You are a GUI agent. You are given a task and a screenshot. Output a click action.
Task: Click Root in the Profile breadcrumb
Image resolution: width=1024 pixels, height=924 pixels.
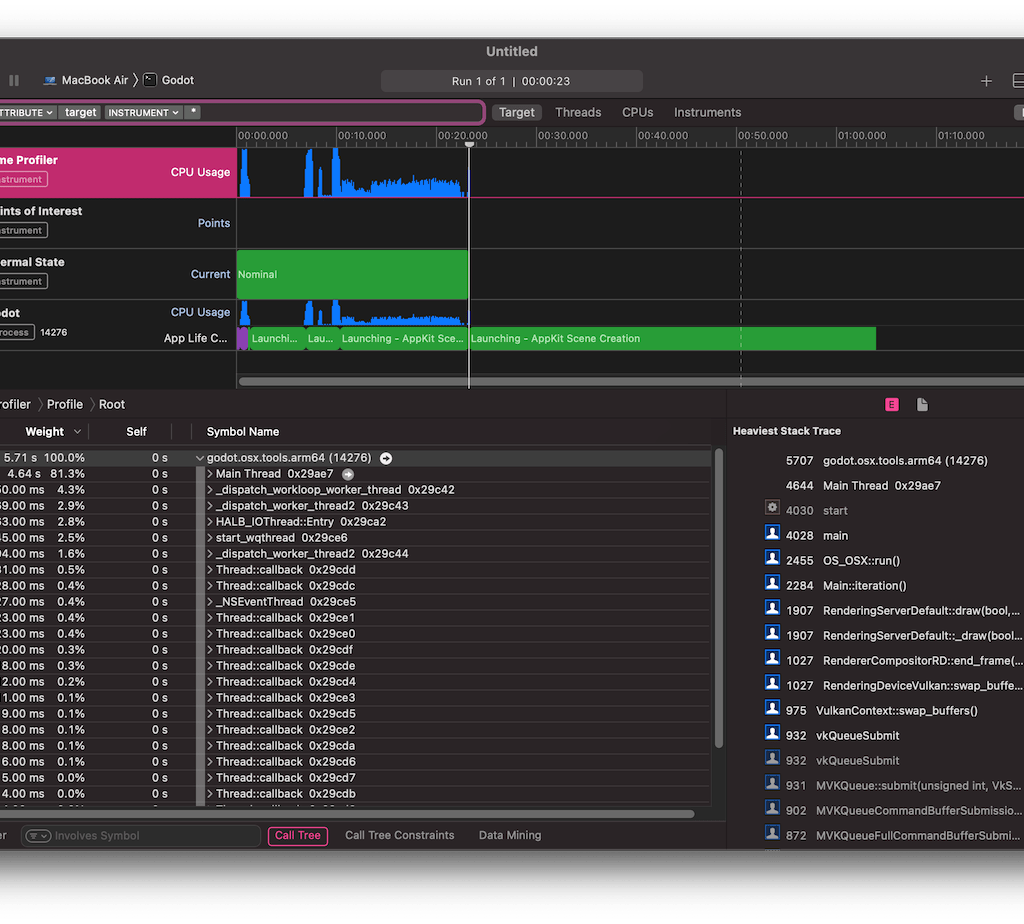[x=111, y=404]
